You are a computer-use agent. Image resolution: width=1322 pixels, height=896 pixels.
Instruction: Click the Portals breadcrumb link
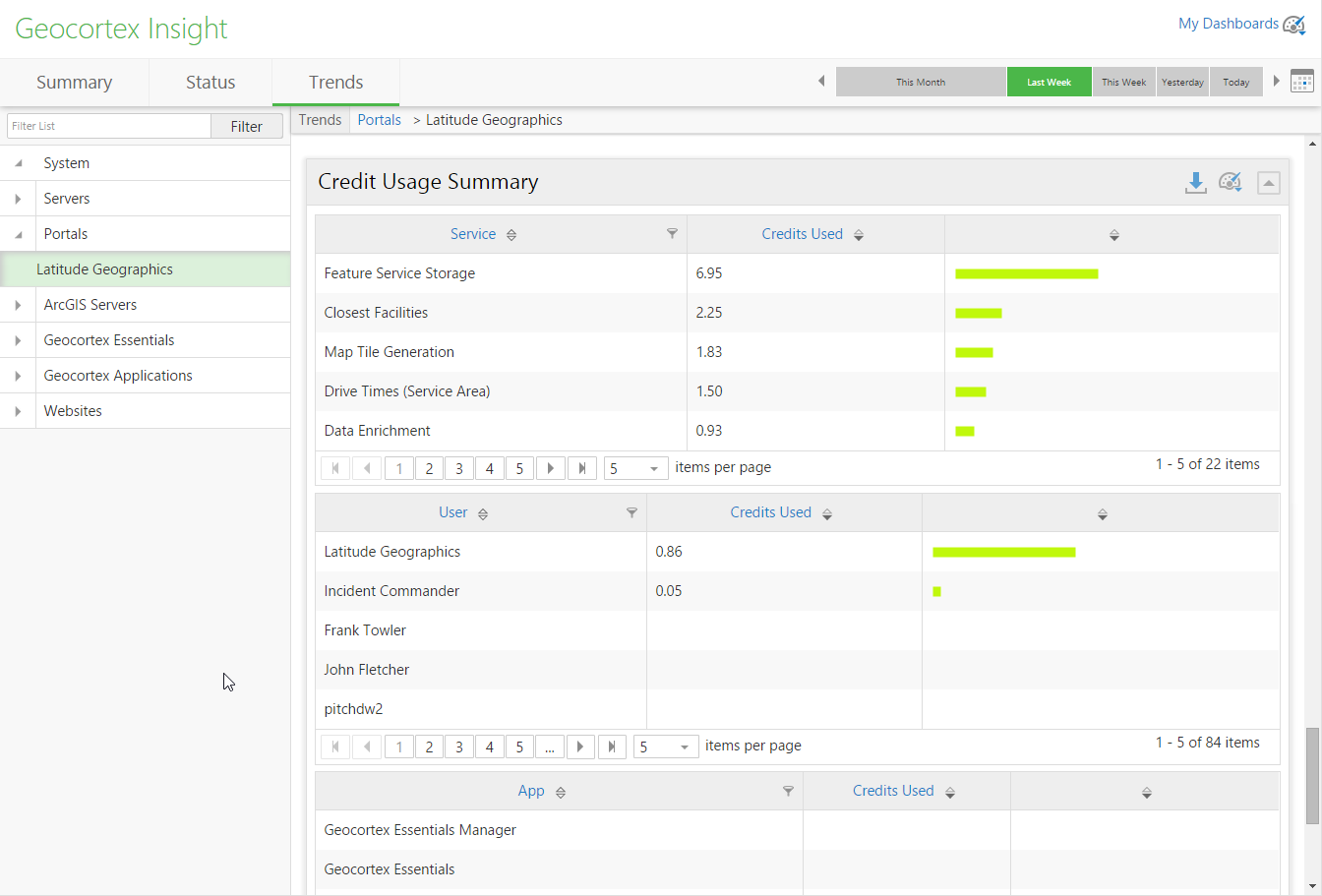tap(379, 120)
